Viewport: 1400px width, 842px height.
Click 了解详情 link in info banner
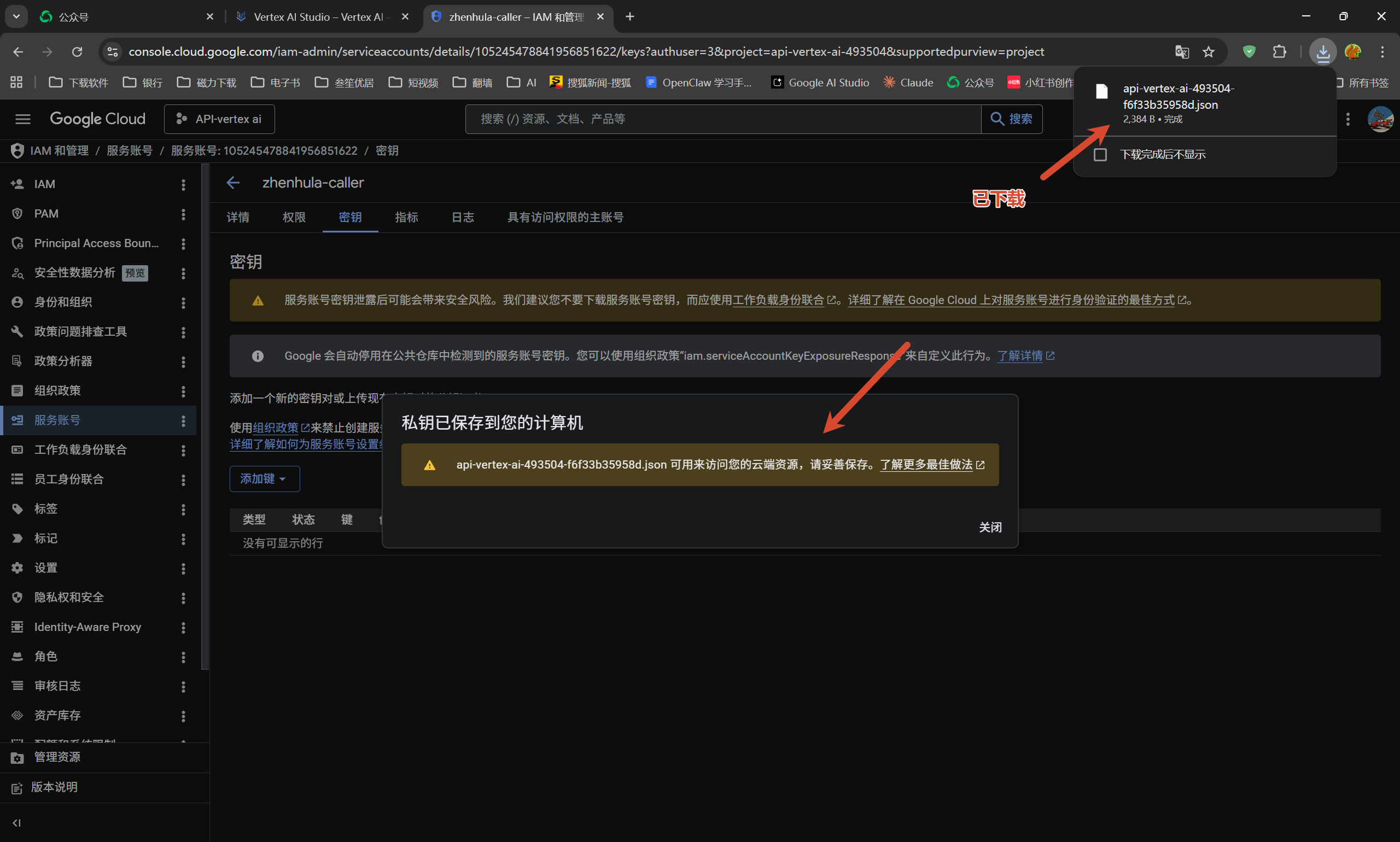1025,356
